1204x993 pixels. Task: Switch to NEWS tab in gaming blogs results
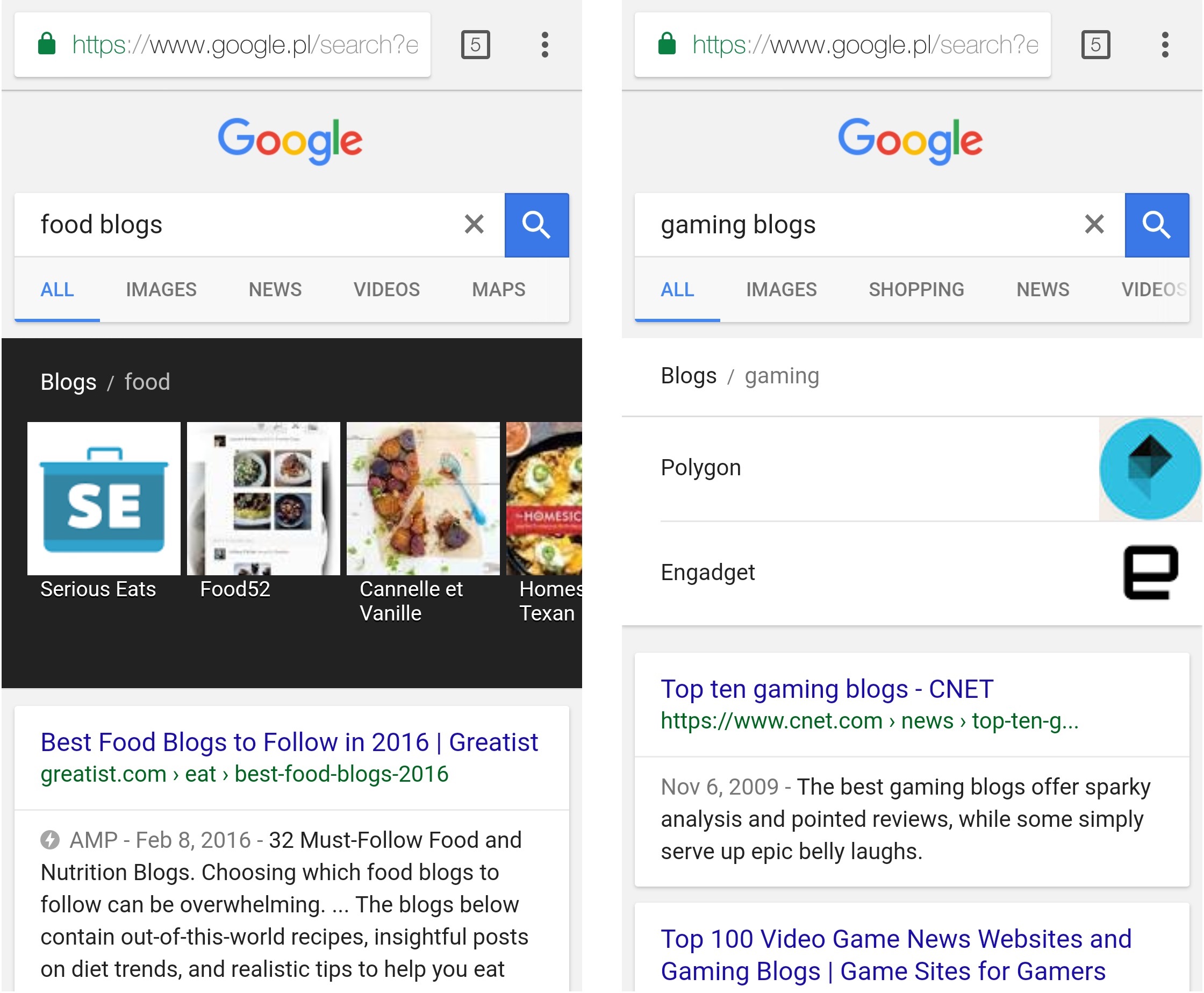tap(1043, 289)
